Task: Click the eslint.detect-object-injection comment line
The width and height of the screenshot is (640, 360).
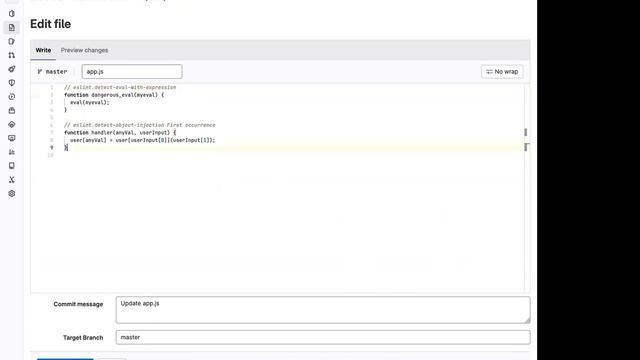Action: coord(140,125)
